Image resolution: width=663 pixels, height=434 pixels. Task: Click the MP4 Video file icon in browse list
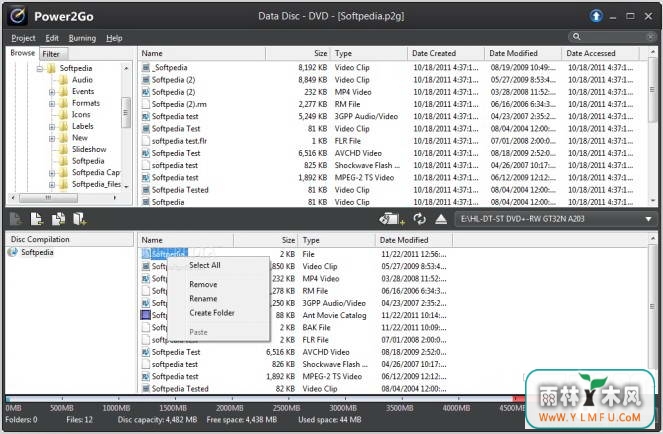tap(146, 92)
